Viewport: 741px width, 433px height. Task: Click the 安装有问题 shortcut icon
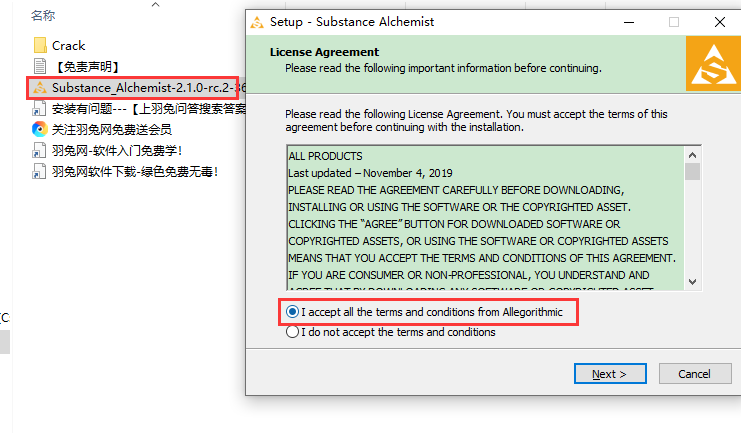coord(40,108)
